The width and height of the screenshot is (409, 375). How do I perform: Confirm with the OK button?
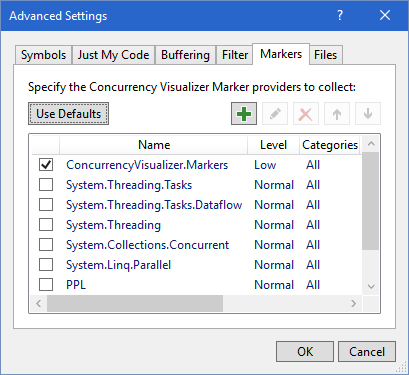[305, 351]
